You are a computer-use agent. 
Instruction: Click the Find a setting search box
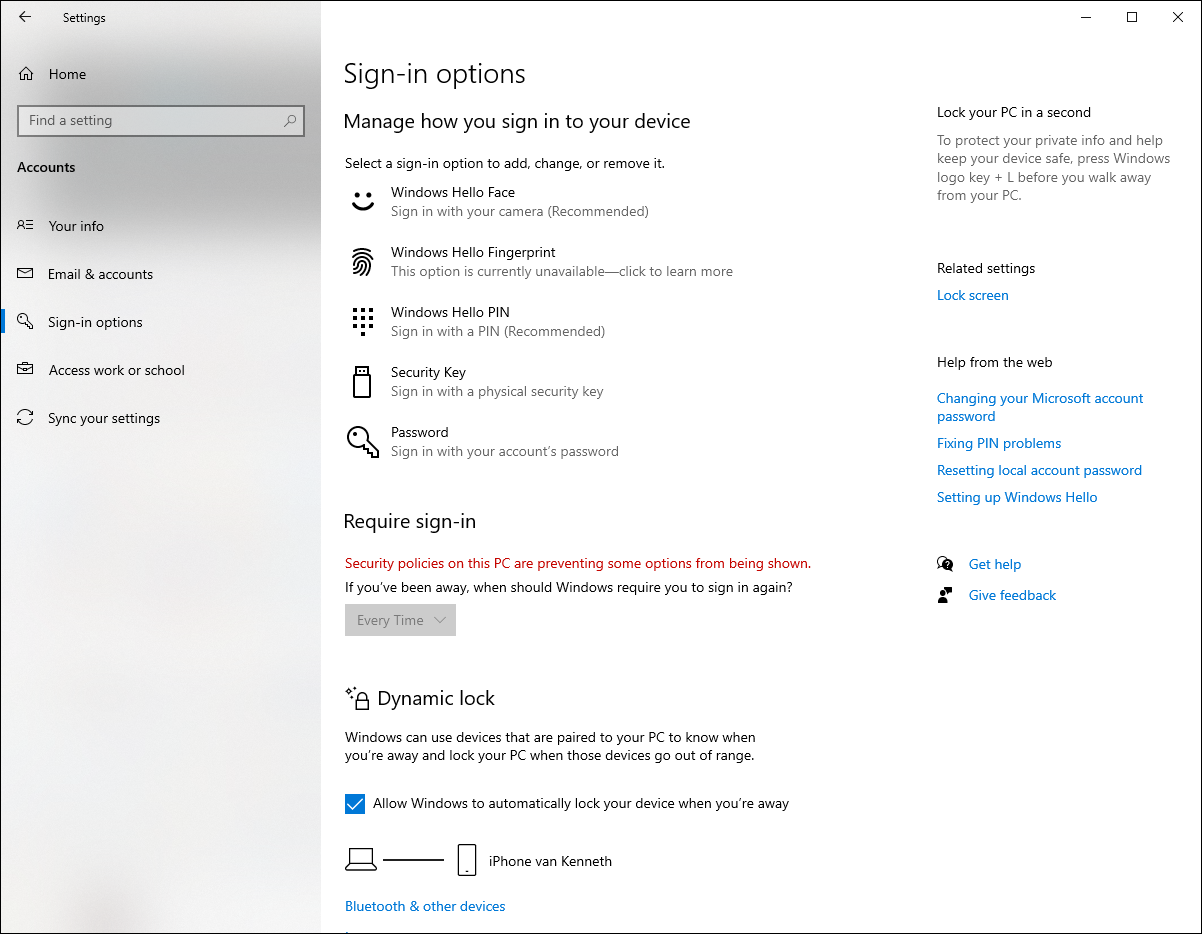[x=161, y=121]
